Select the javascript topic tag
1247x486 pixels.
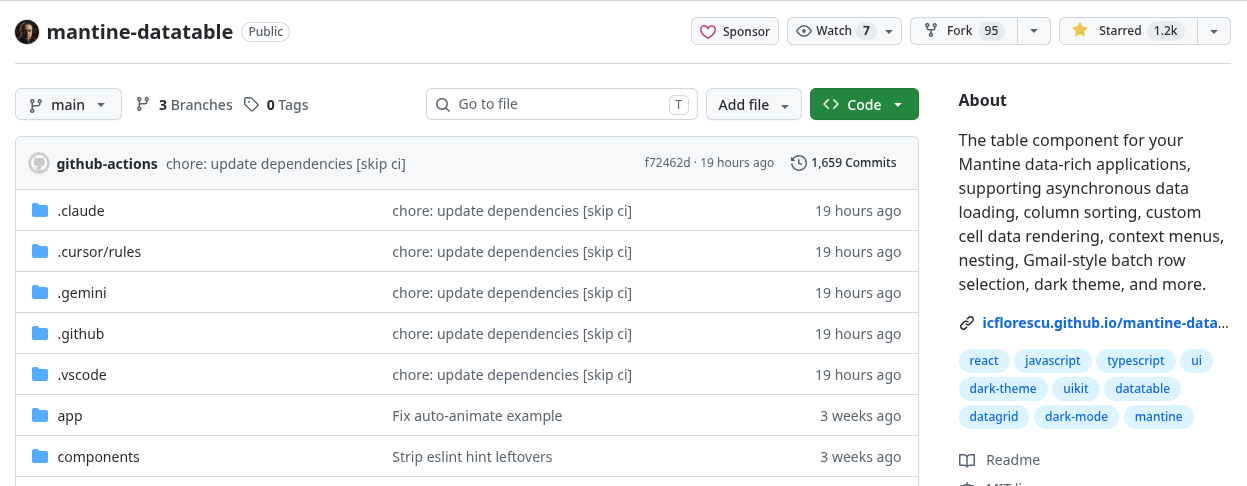tap(1053, 361)
